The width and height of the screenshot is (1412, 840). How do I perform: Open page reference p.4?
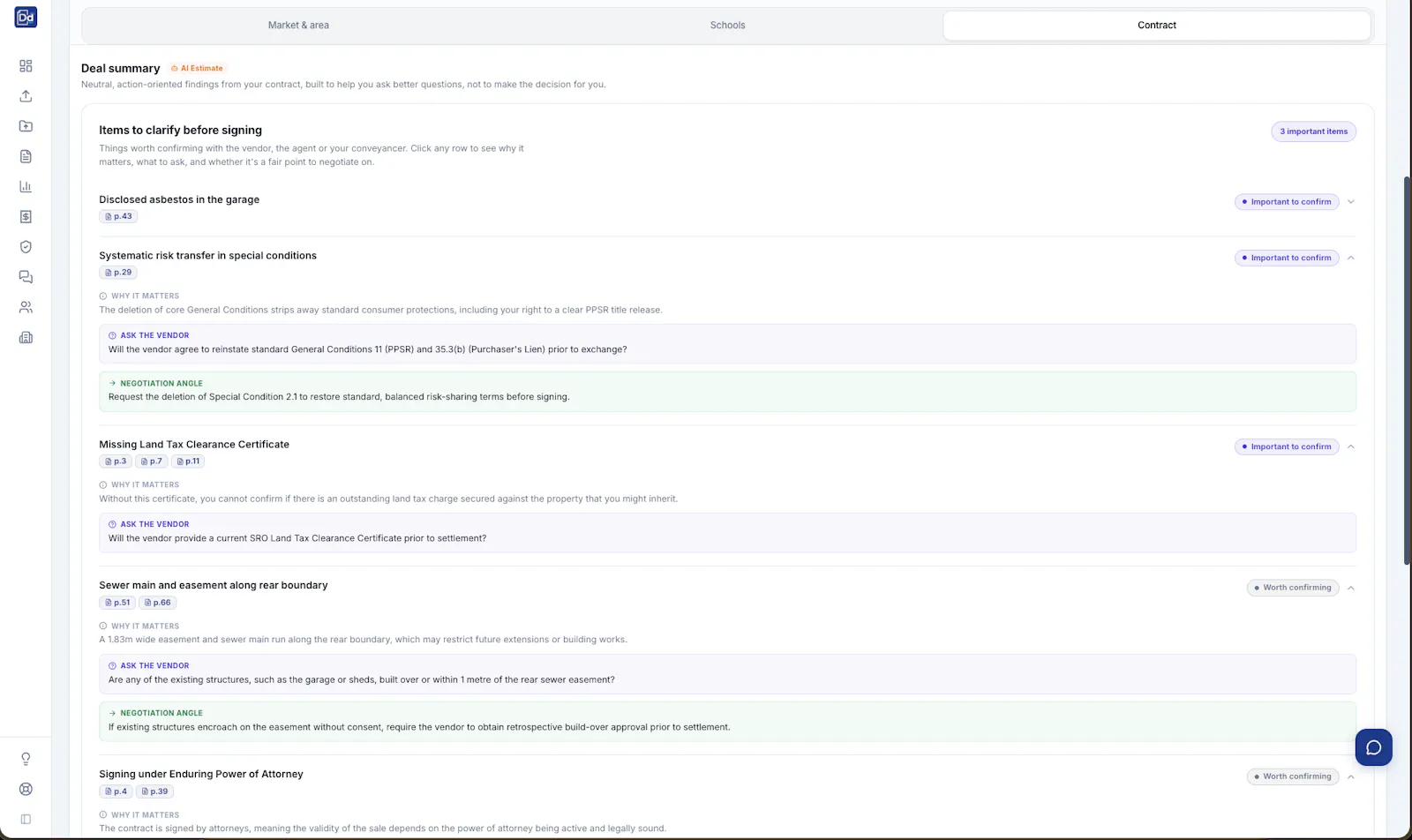(x=116, y=791)
